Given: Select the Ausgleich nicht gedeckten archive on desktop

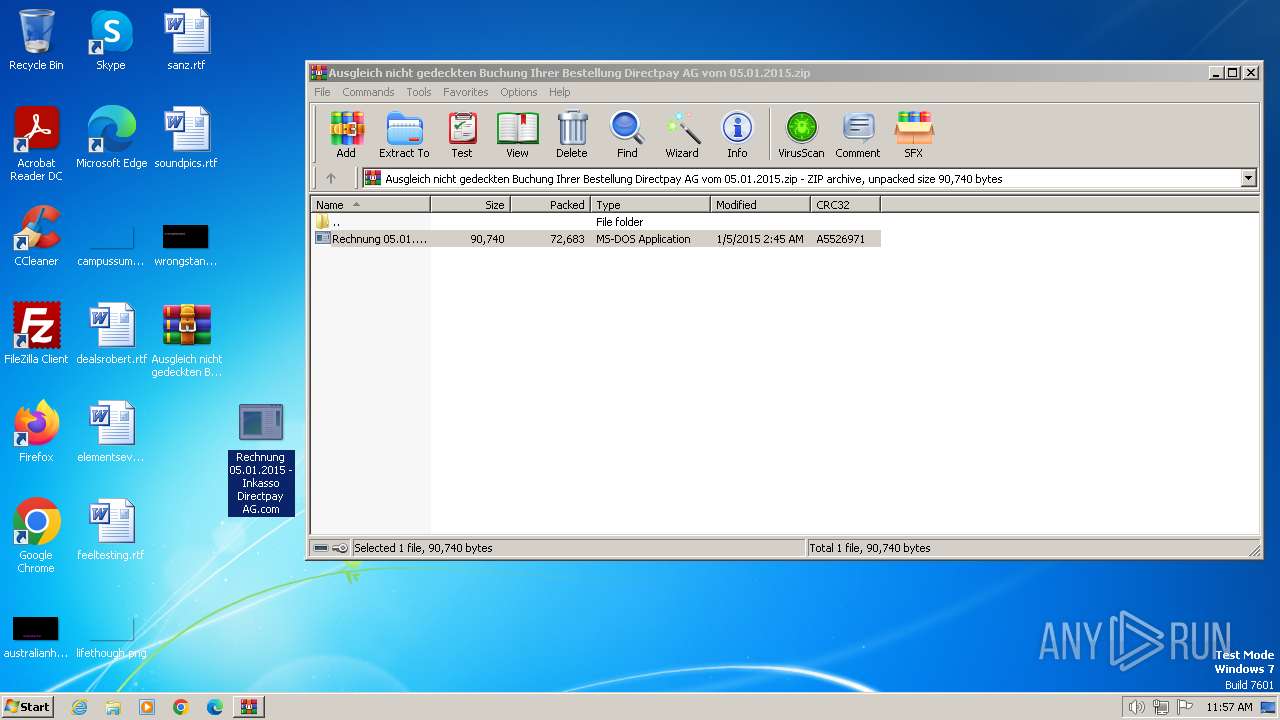Looking at the screenshot, I should 186,340.
